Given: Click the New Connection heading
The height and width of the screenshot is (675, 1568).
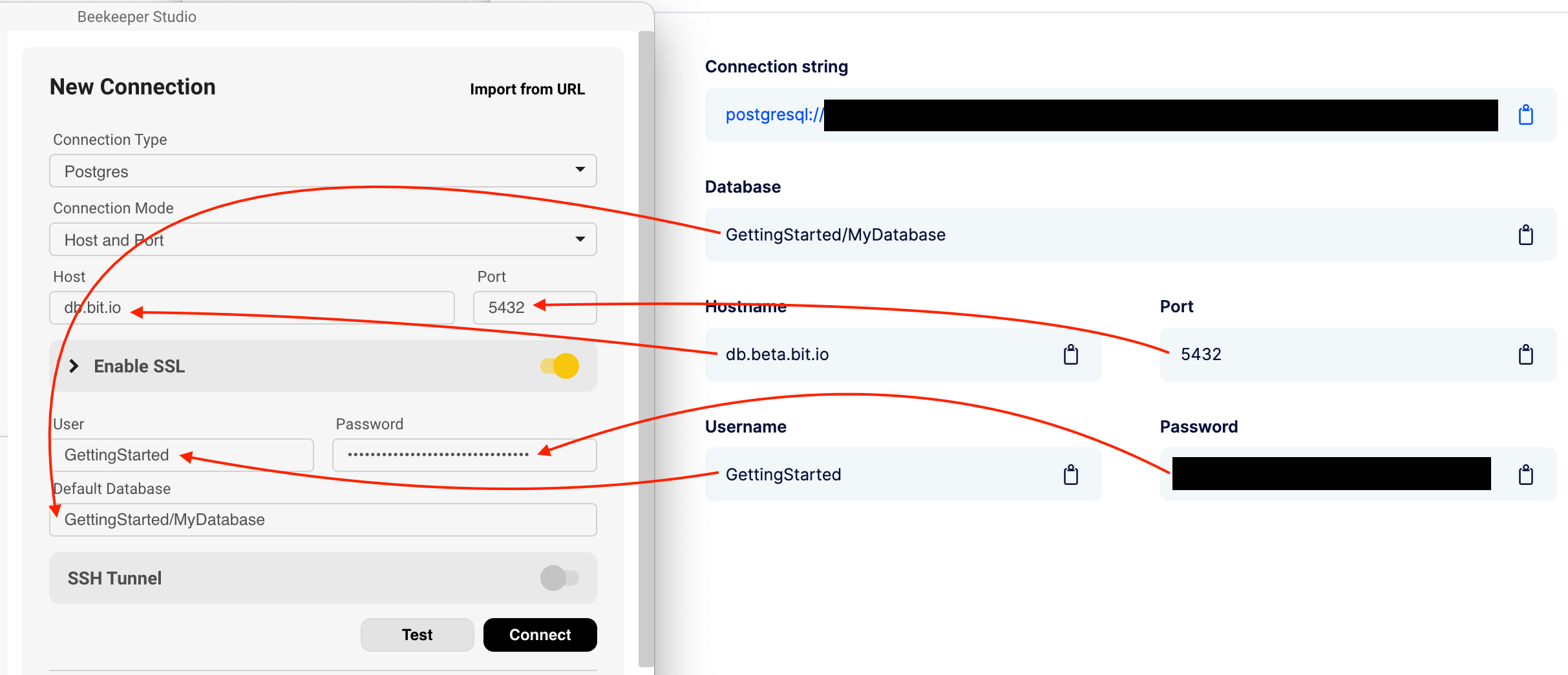Looking at the screenshot, I should (x=132, y=87).
